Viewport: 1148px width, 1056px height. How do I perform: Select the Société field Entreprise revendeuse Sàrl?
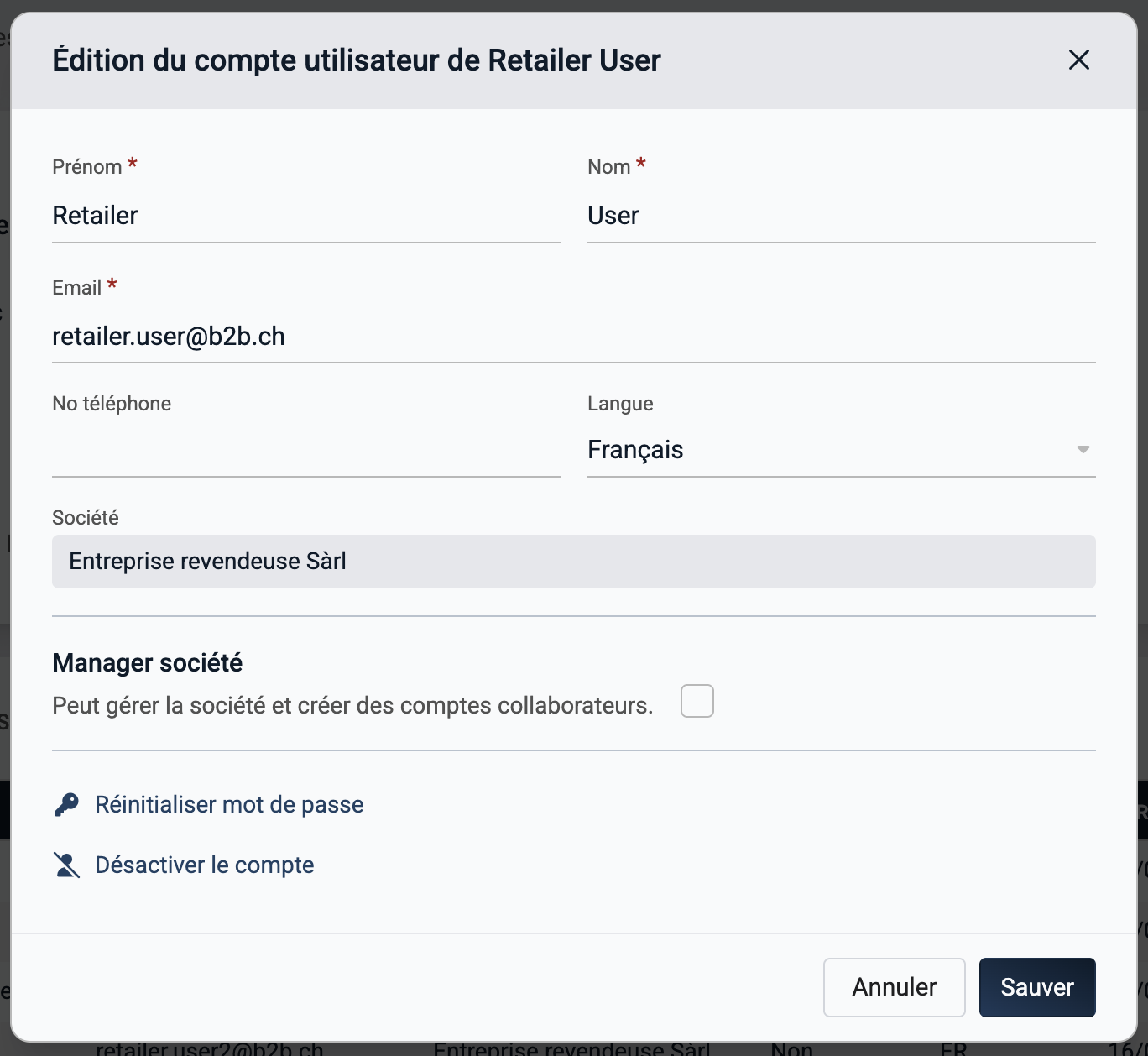tap(574, 562)
